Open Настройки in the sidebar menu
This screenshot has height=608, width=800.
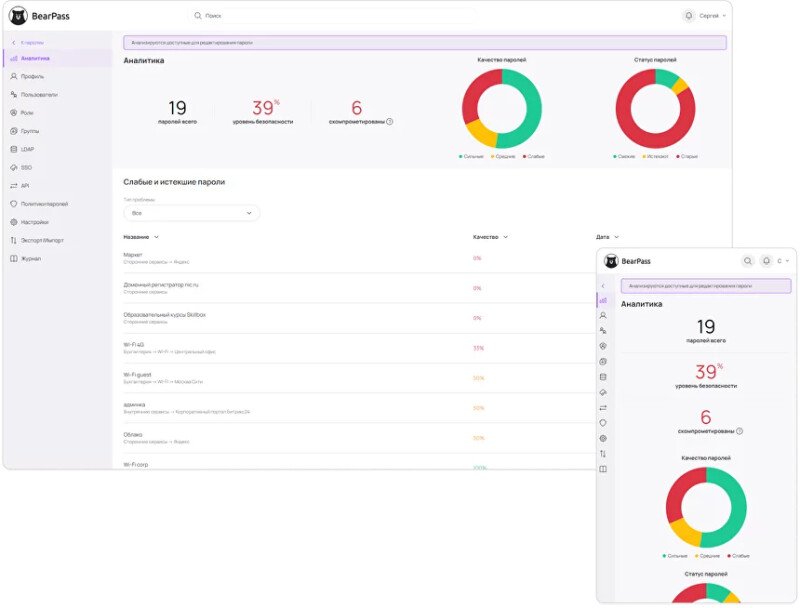(x=34, y=222)
